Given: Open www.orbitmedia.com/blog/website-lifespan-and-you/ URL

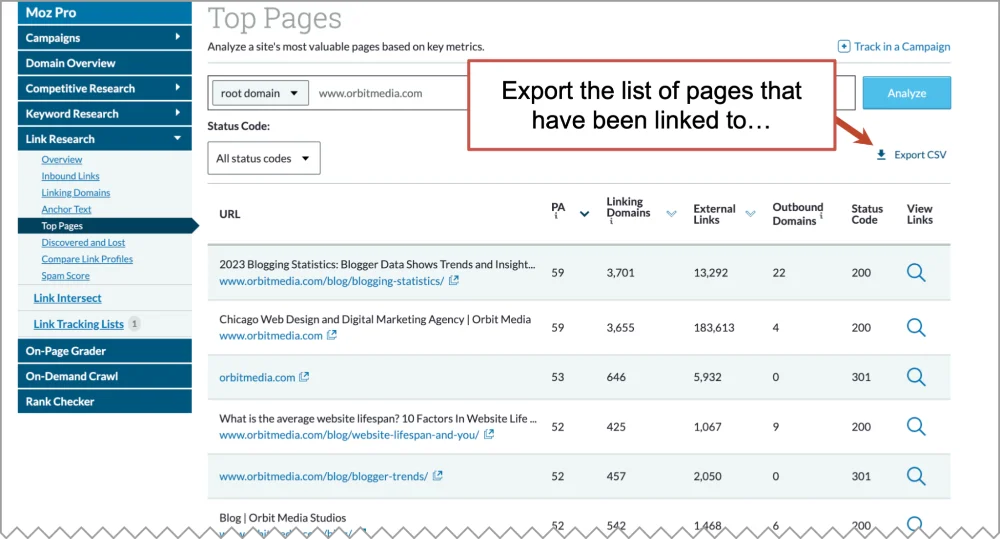Looking at the screenshot, I should tap(349, 435).
